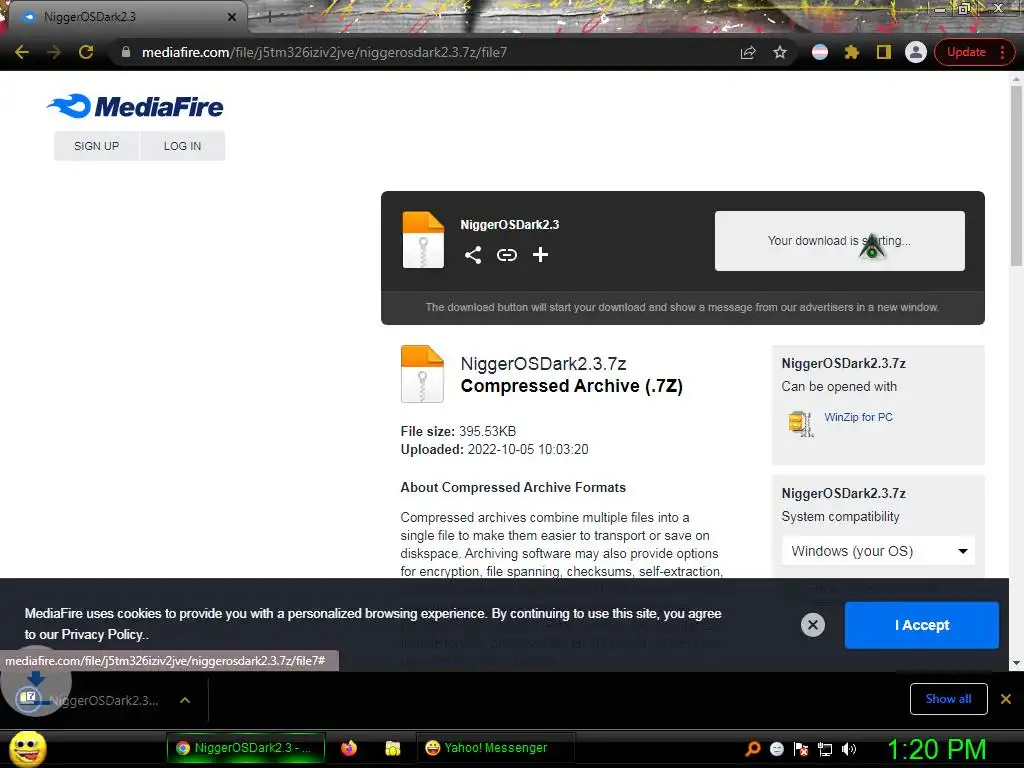The height and width of the screenshot is (768, 1024).
Task: Open the volume speaker tray icon
Action: [x=849, y=749]
